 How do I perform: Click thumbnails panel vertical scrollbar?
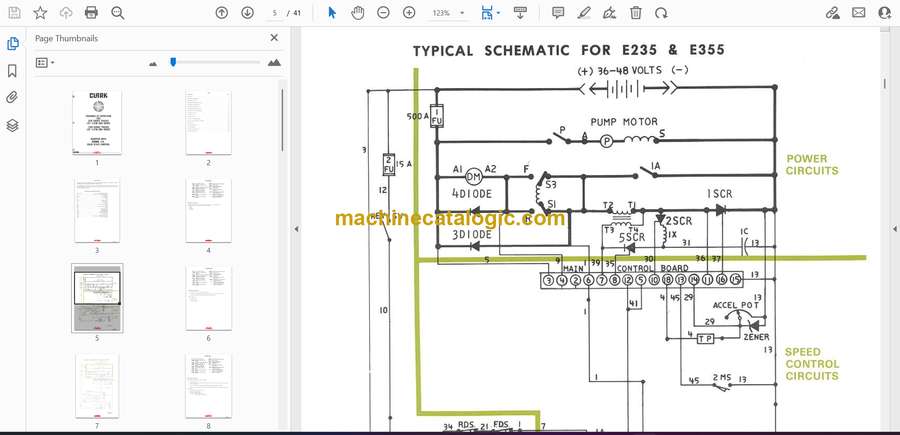(282, 121)
